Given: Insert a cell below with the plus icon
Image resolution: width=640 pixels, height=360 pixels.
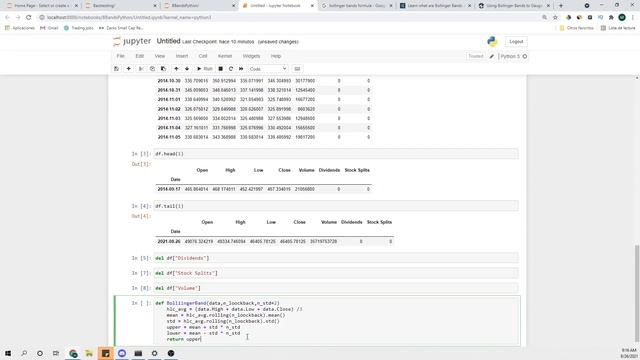Looking at the screenshot, I should (x=129, y=69).
